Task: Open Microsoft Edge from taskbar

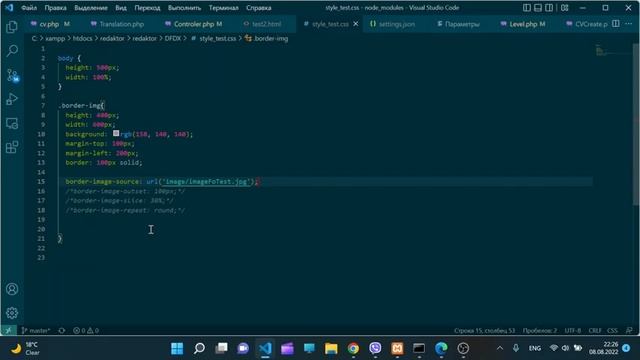Action: [x=441, y=348]
